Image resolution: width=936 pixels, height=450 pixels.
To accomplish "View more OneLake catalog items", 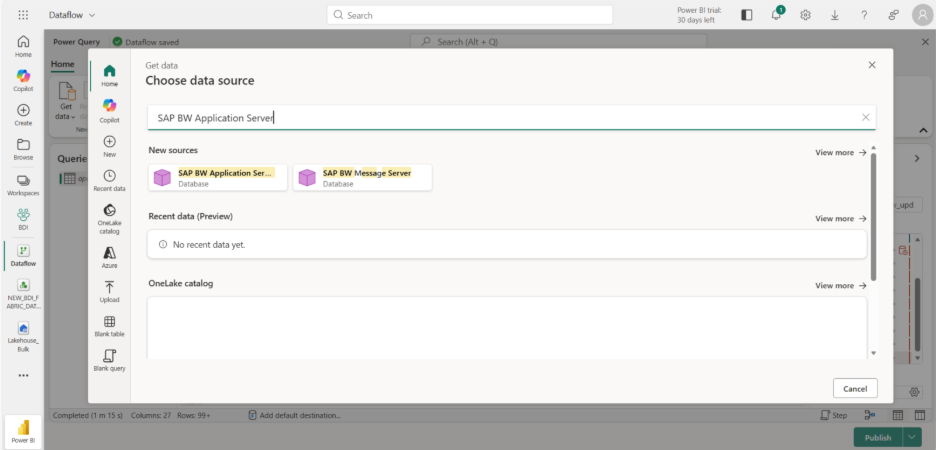I will click(x=840, y=286).
